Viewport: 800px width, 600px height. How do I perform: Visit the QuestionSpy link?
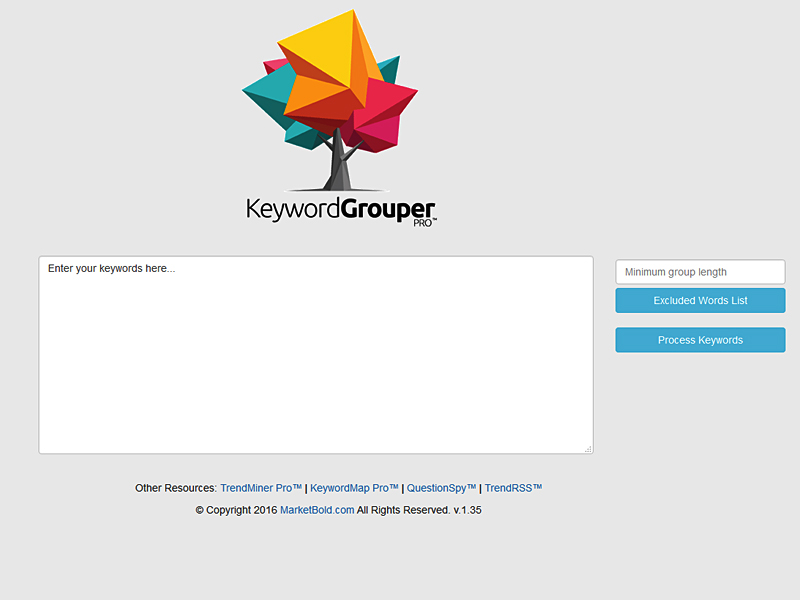[441, 488]
